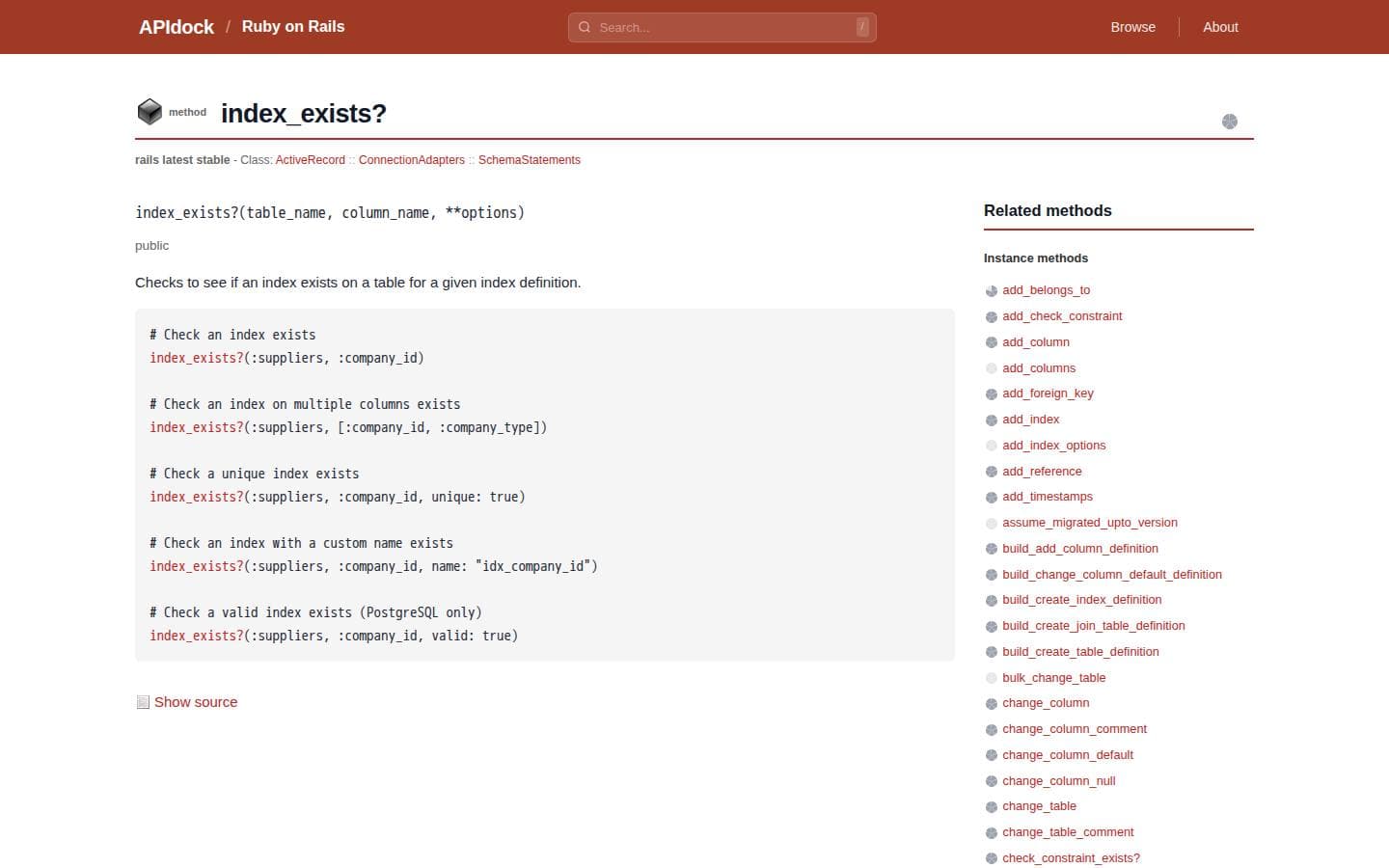Click the importance pie icon near the title rule
The width and height of the screenshot is (1389, 868).
coord(1230,122)
